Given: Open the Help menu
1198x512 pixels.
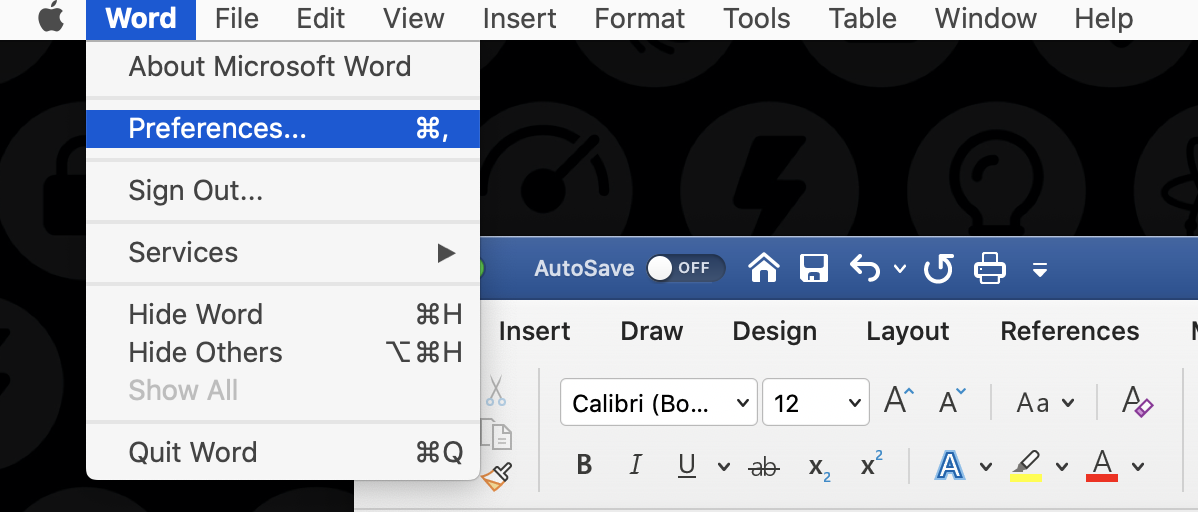Looking at the screenshot, I should click(1103, 18).
